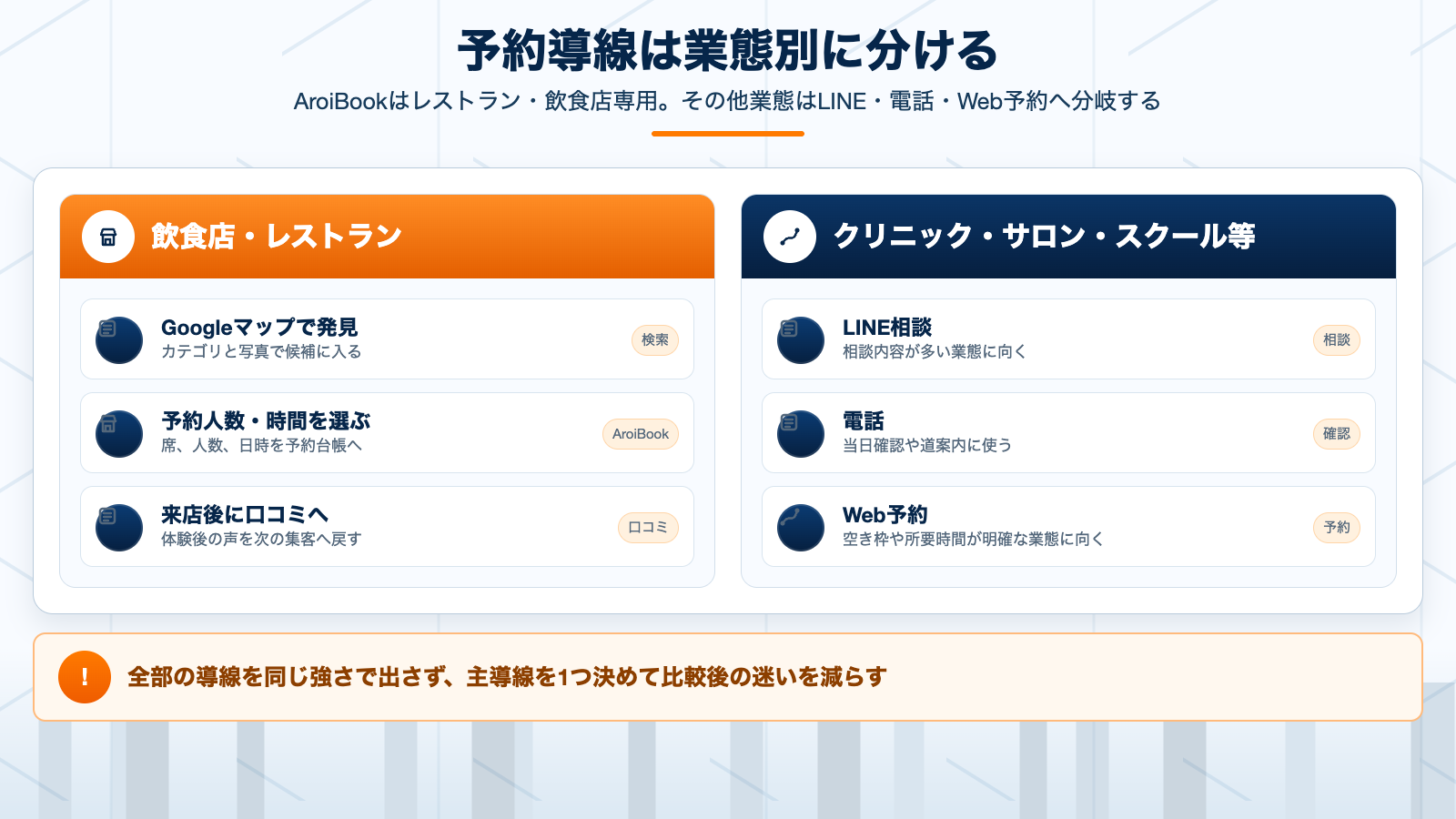The height and width of the screenshot is (819, 1456).
Task: Click the 口コミ tag
Action: [x=648, y=527]
